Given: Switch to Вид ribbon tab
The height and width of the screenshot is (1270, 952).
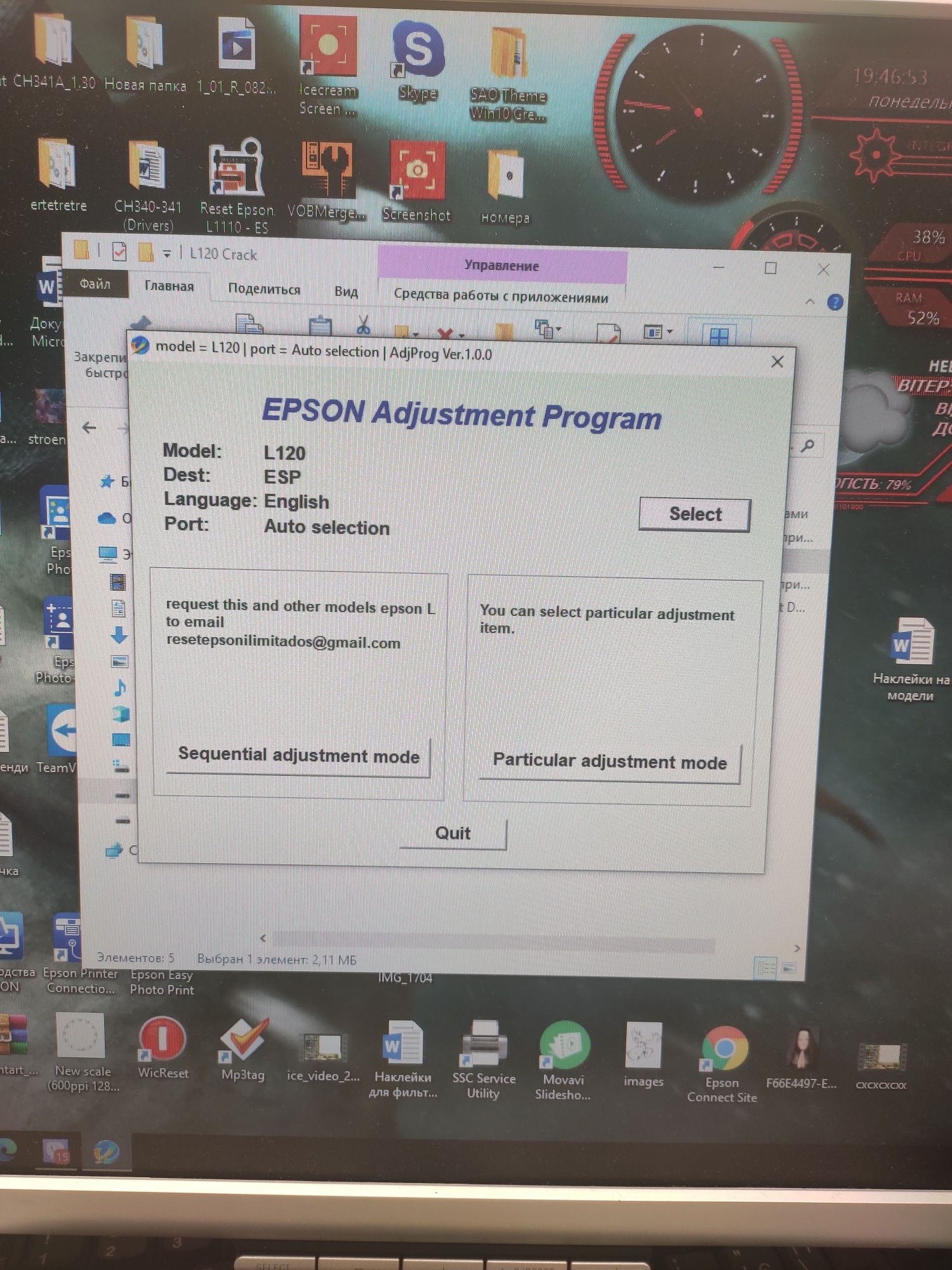Looking at the screenshot, I should [x=346, y=291].
